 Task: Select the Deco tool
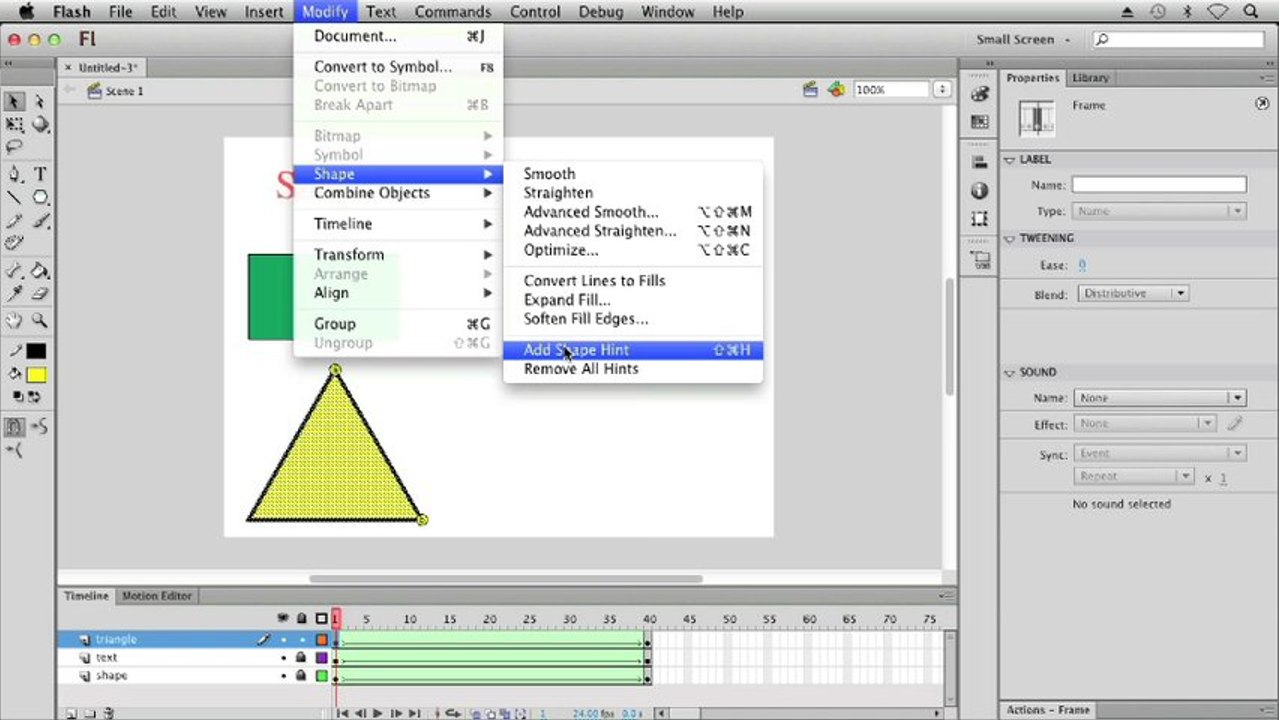tap(15, 243)
